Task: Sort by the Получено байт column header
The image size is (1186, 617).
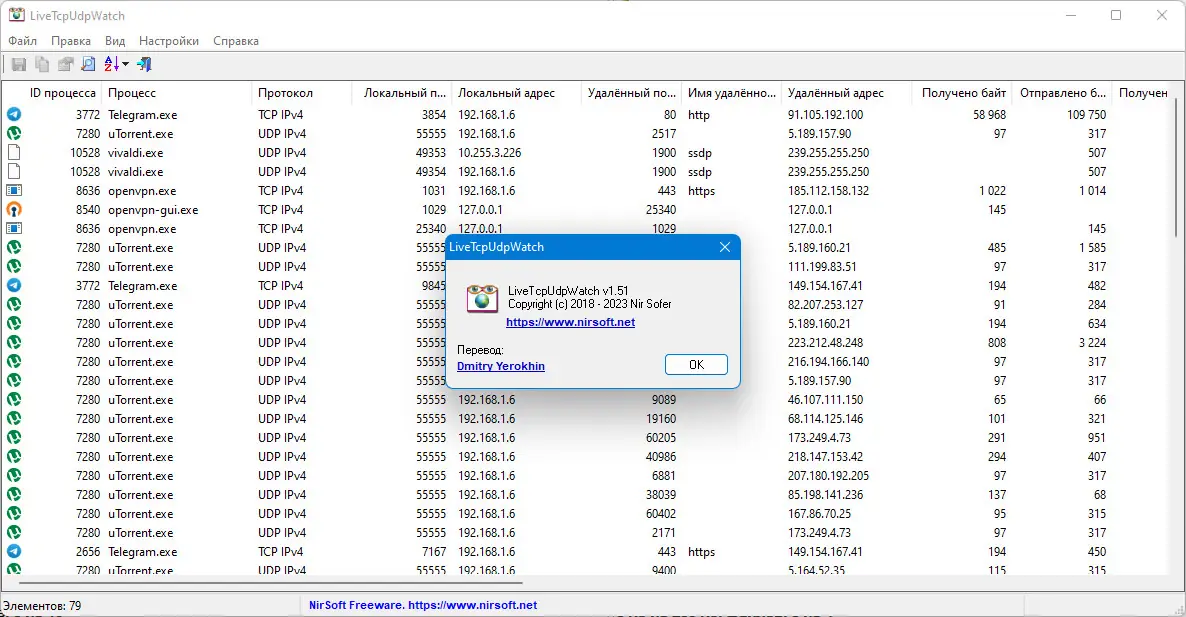Action: [964, 93]
